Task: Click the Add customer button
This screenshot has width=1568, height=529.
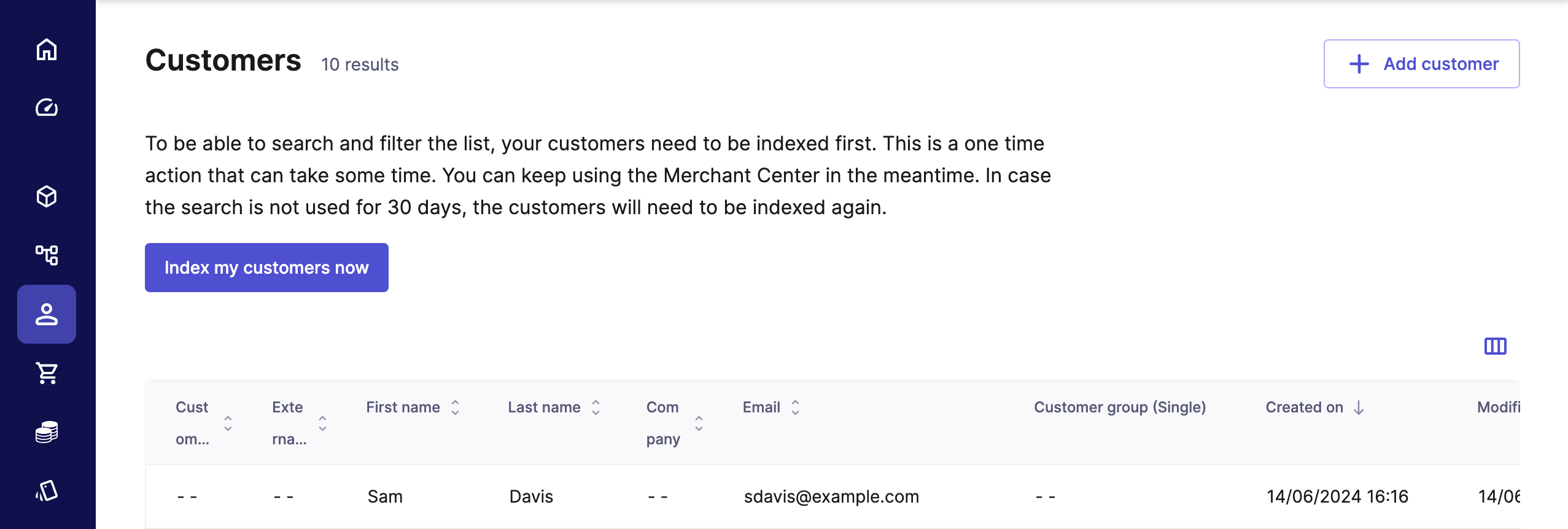Action: [1421, 64]
